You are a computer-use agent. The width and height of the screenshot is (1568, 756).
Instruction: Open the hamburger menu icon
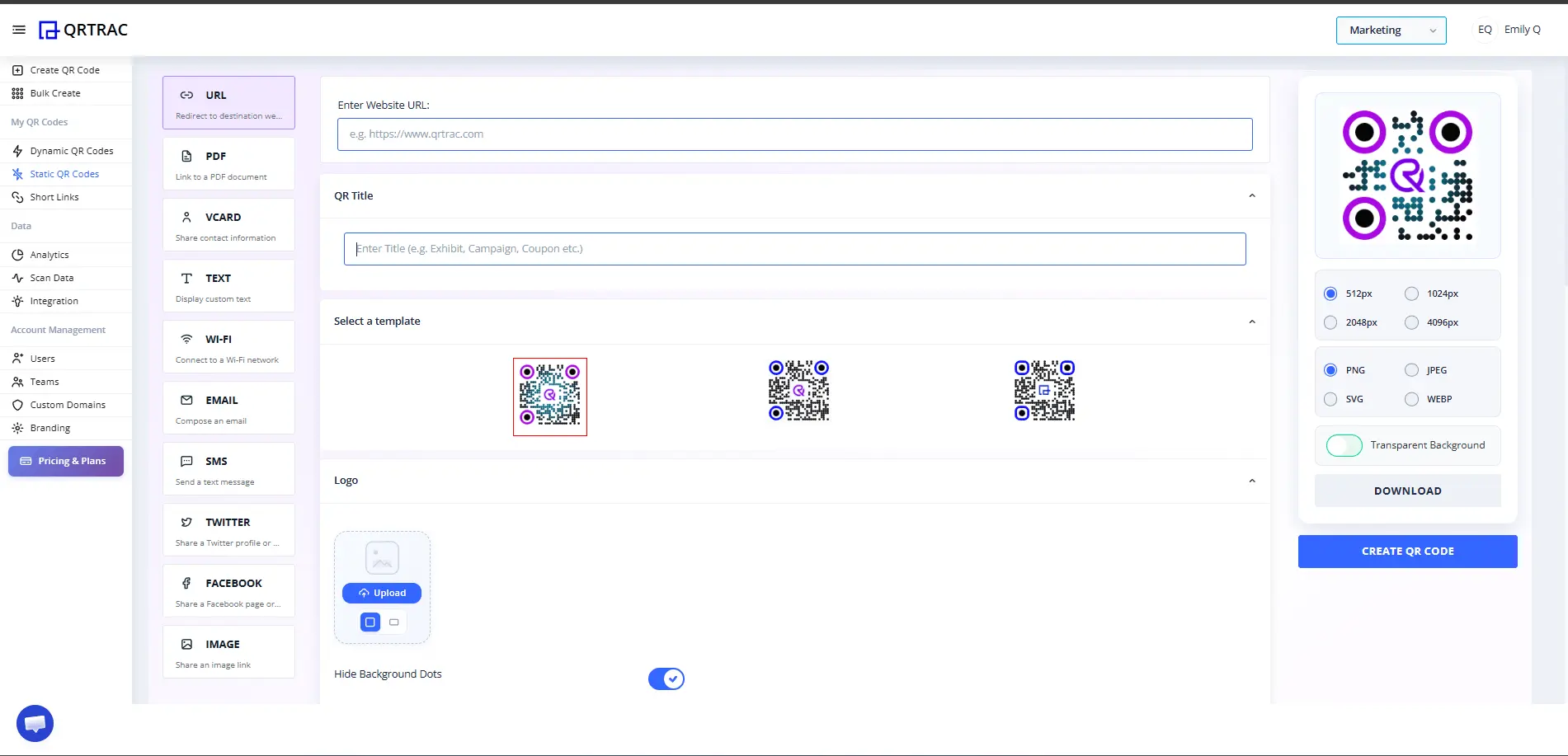pyautogui.click(x=19, y=30)
